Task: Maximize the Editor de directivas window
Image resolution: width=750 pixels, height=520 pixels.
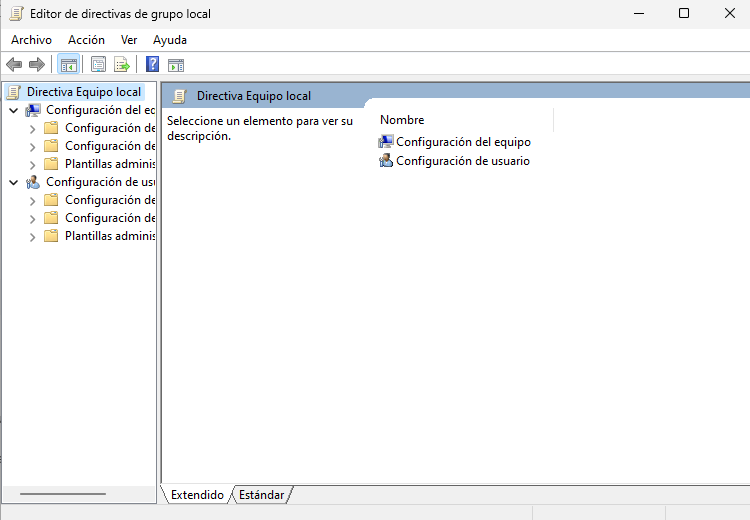Action: point(684,13)
